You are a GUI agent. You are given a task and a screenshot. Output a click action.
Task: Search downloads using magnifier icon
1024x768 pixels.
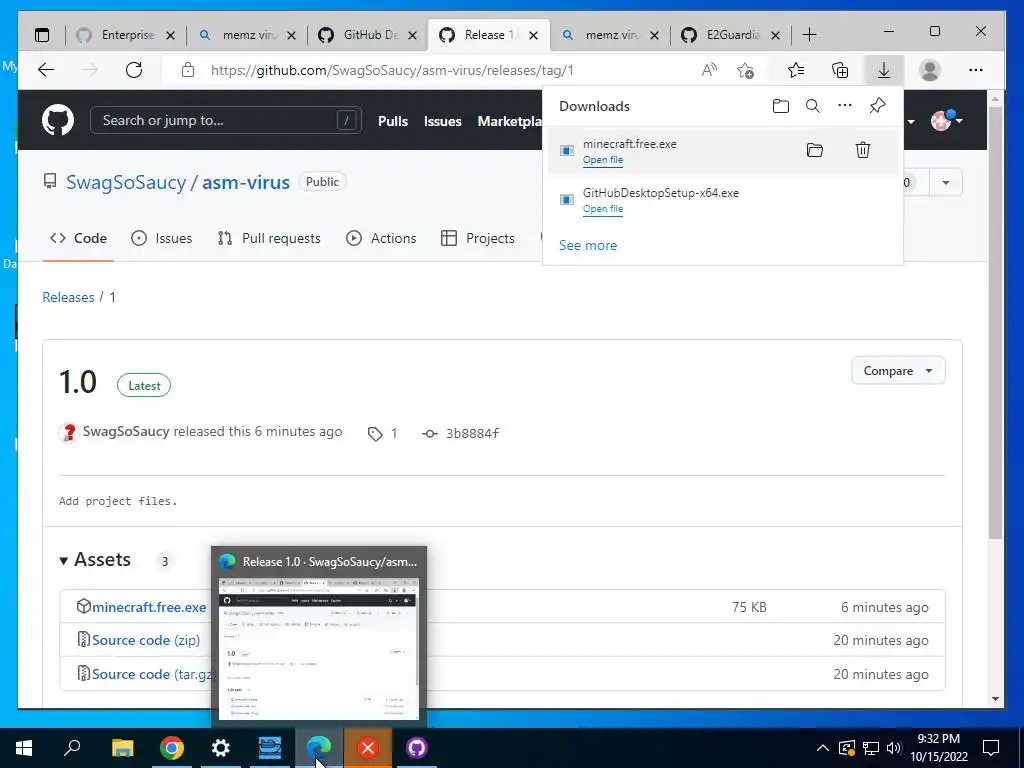[812, 106]
